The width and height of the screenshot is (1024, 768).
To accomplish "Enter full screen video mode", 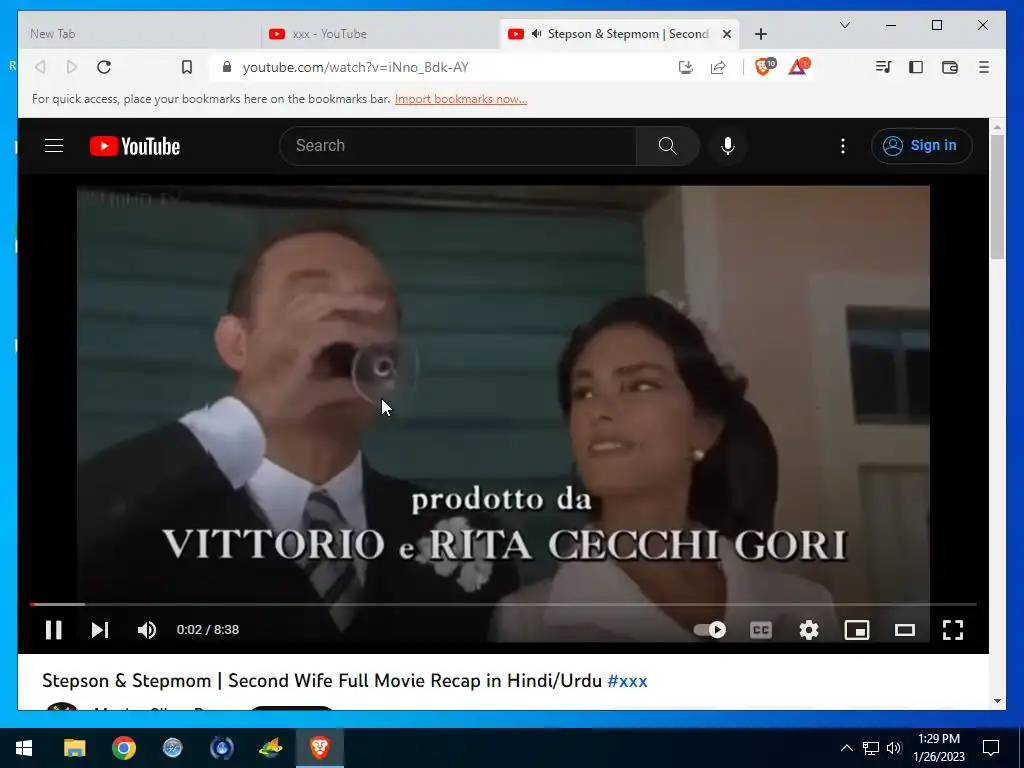I will 953,630.
